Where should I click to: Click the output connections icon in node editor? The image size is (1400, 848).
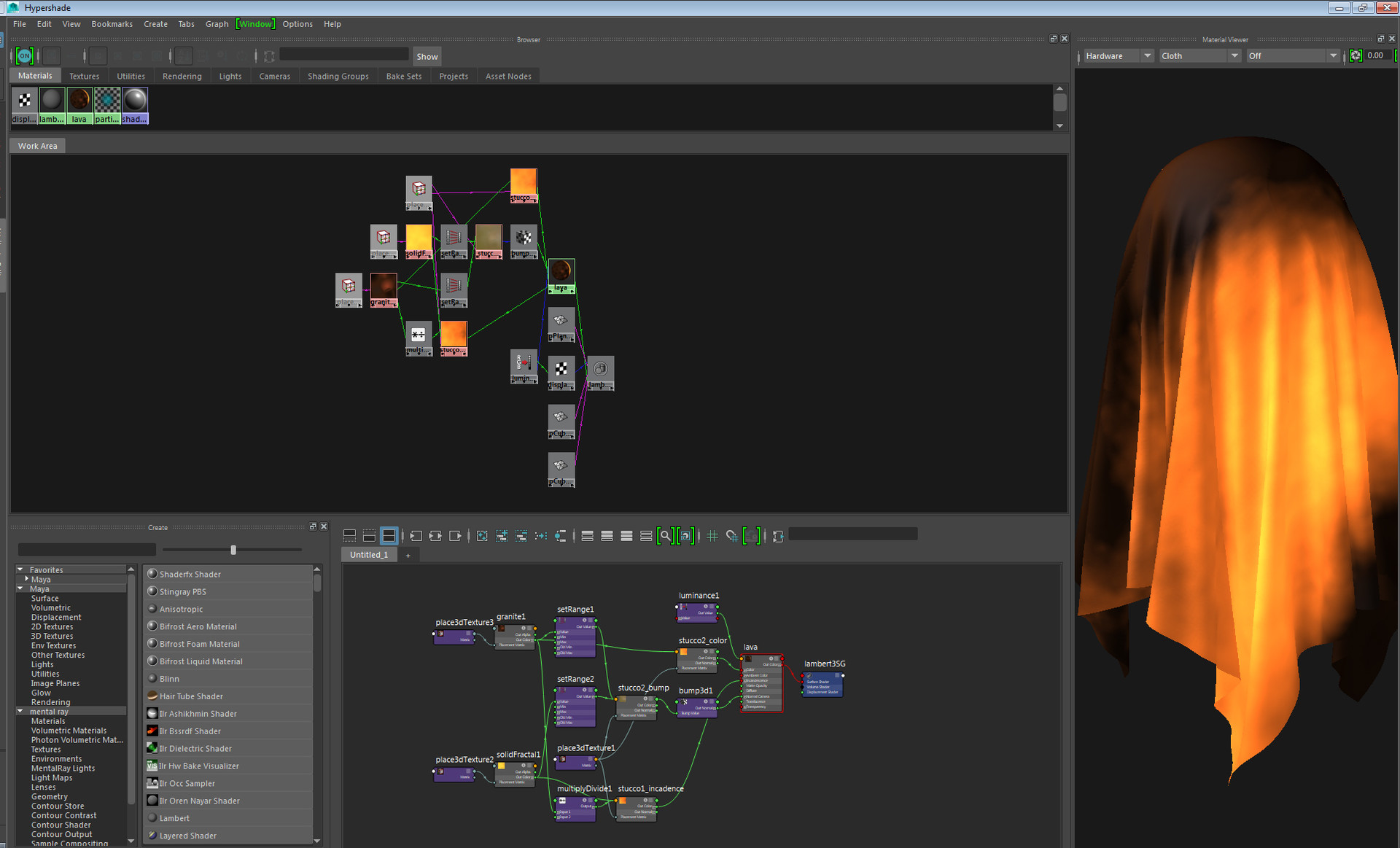tap(455, 536)
